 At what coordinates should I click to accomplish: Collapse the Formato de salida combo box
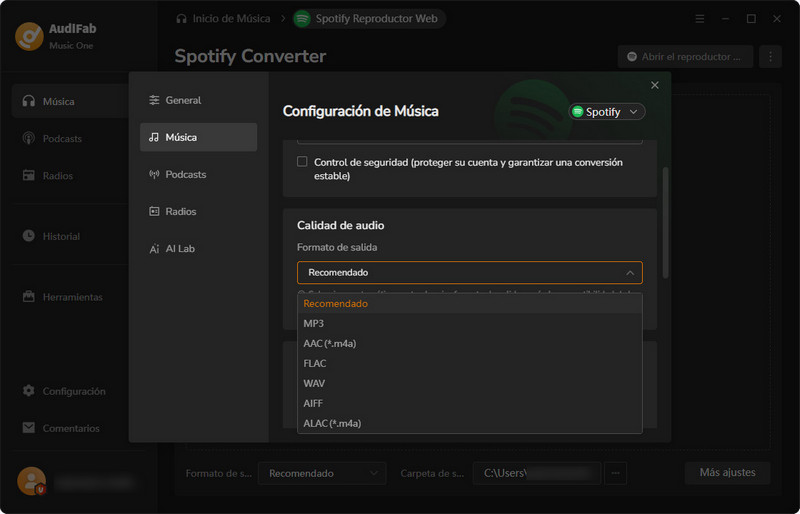pos(470,273)
